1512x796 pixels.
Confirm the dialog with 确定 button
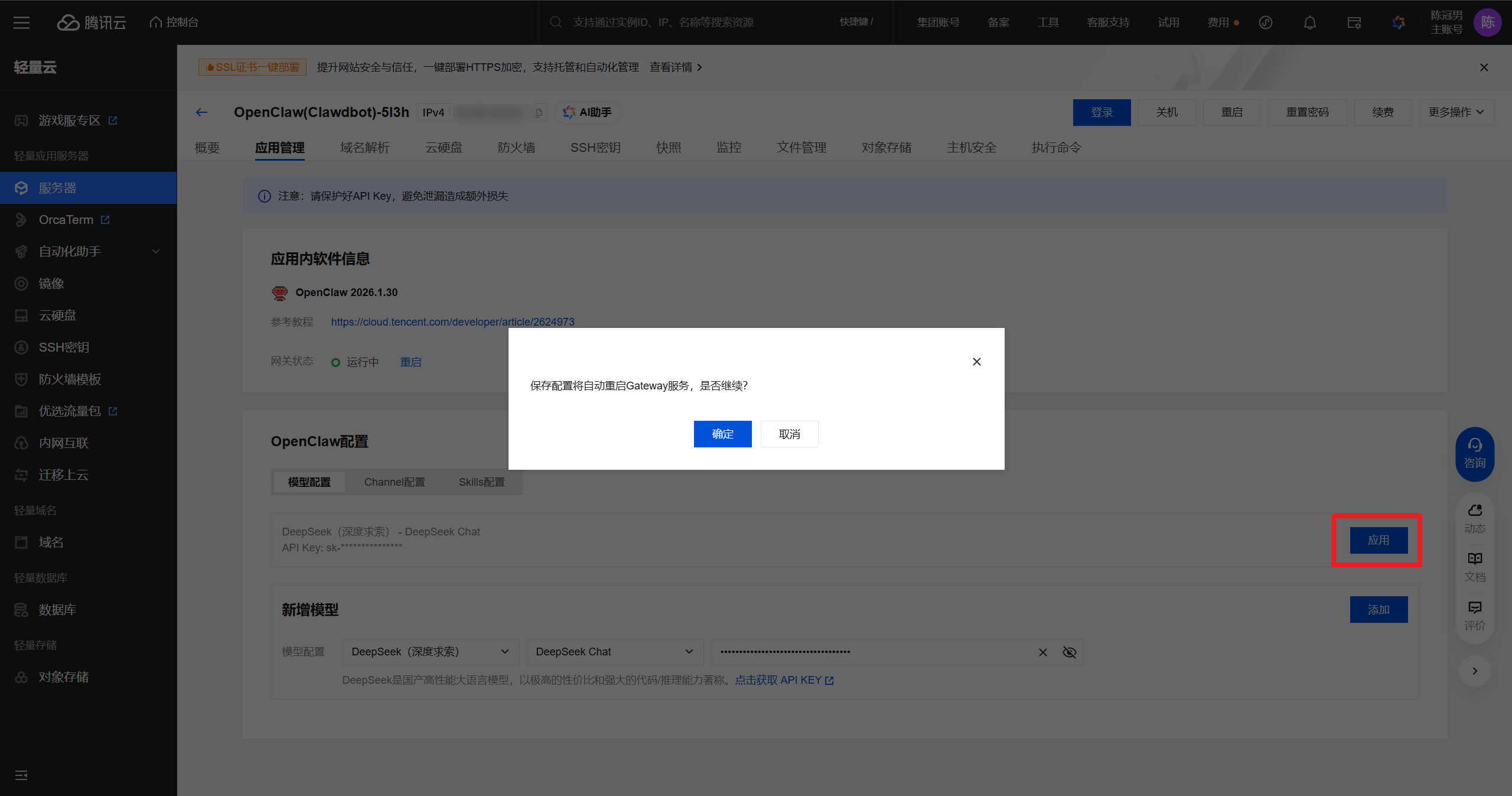tap(722, 434)
